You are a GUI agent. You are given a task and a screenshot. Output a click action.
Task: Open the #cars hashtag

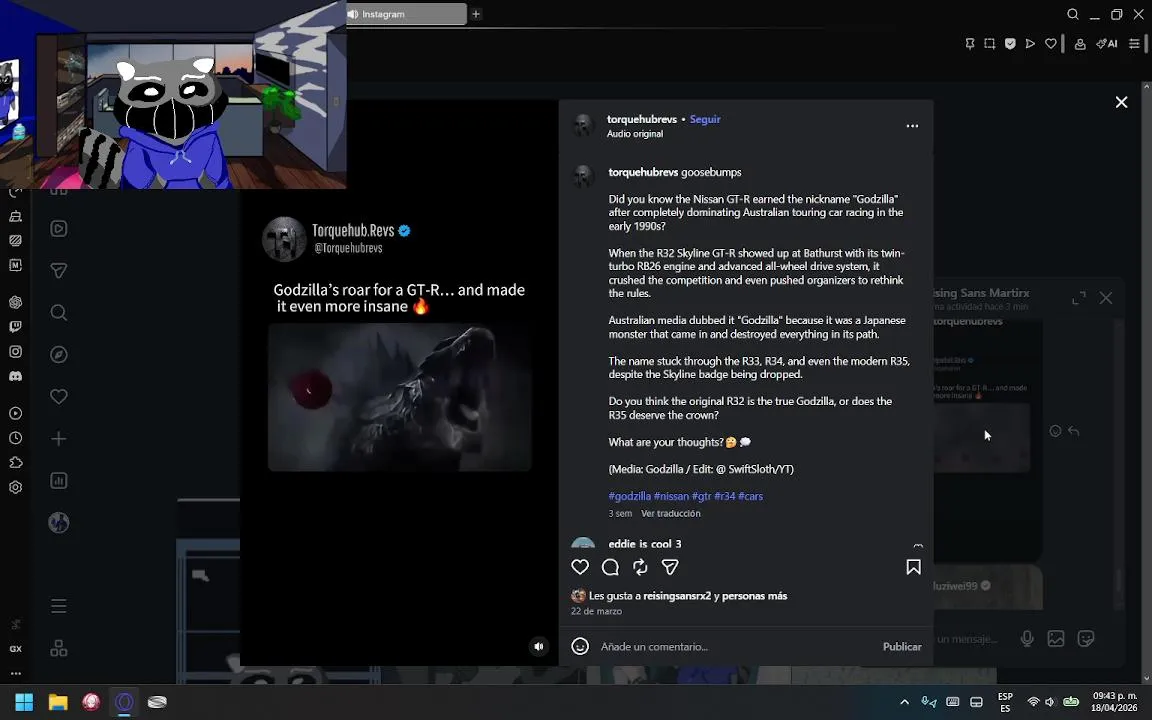[x=750, y=496]
